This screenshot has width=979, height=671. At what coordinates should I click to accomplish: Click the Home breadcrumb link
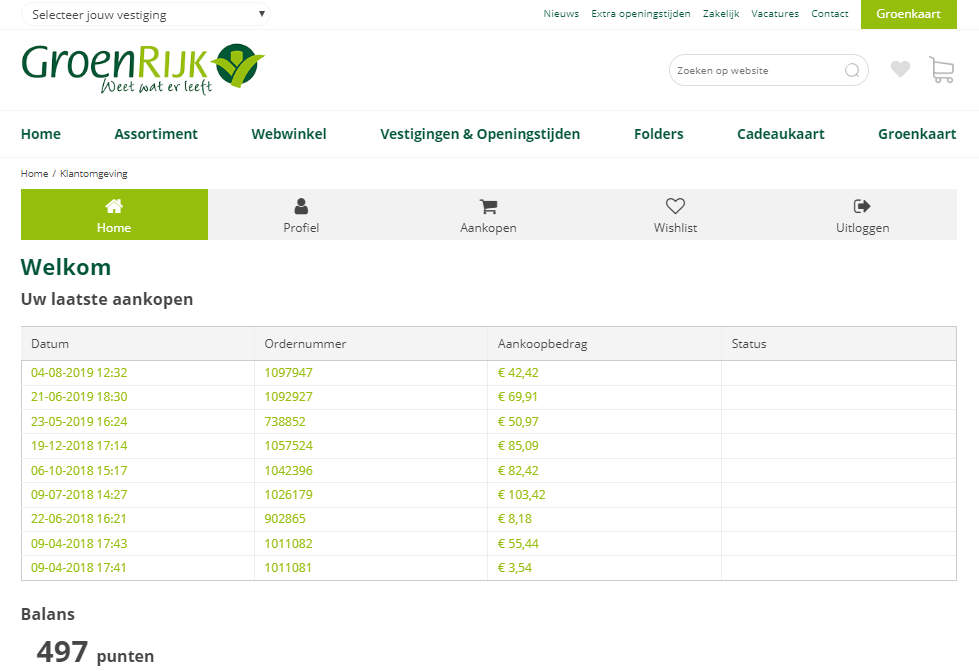(x=34, y=174)
